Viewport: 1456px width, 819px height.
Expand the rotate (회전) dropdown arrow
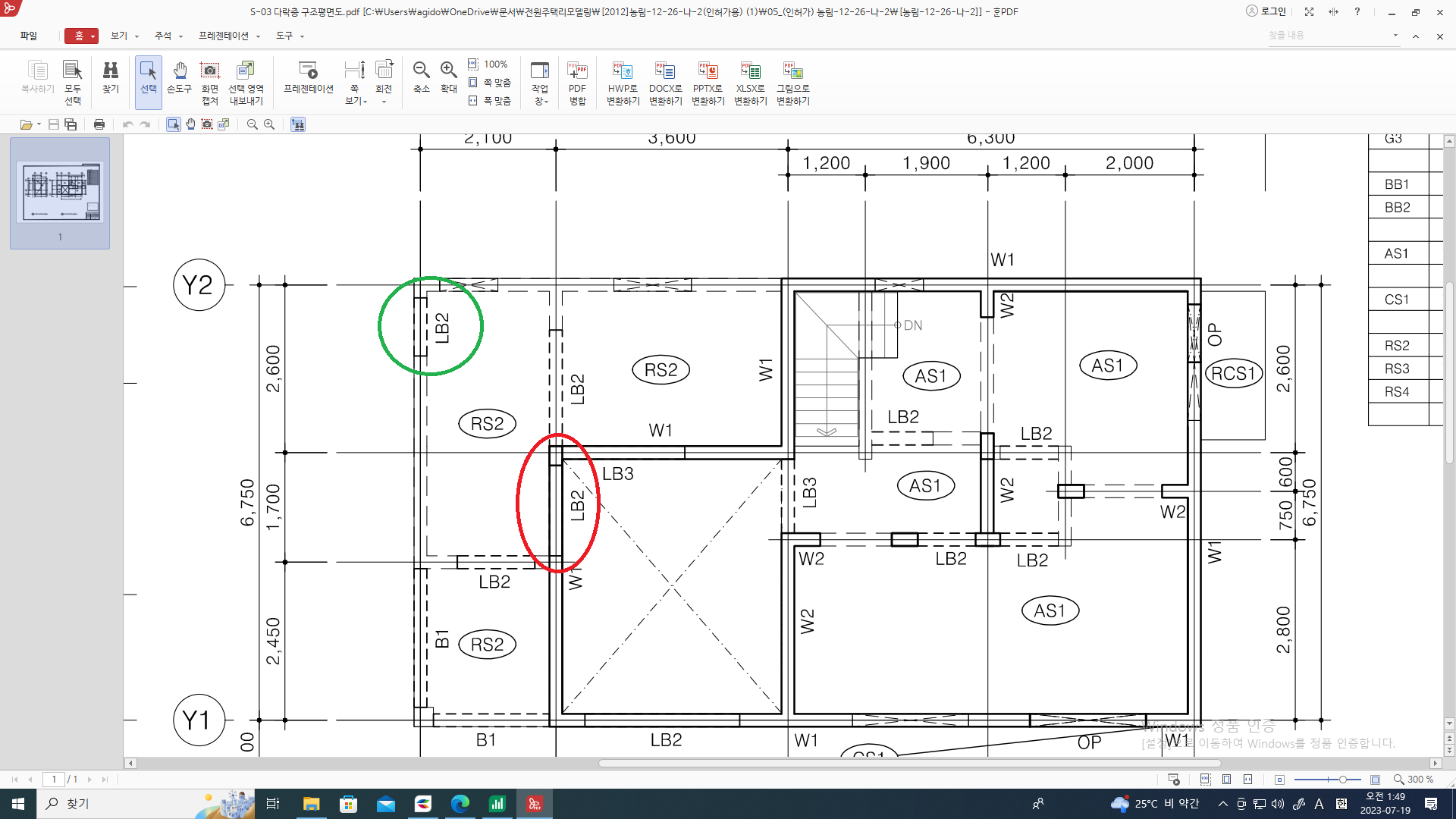point(384,102)
